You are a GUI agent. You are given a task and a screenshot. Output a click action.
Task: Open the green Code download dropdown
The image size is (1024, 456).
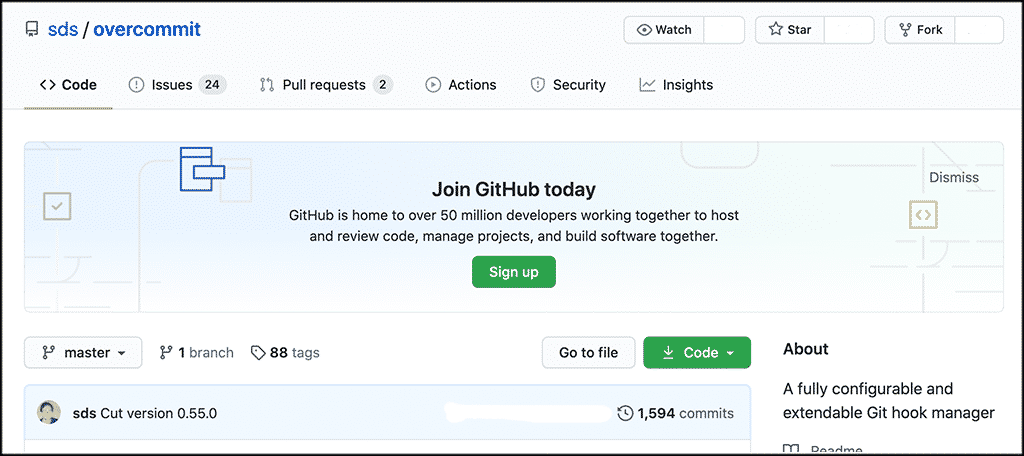(x=697, y=353)
